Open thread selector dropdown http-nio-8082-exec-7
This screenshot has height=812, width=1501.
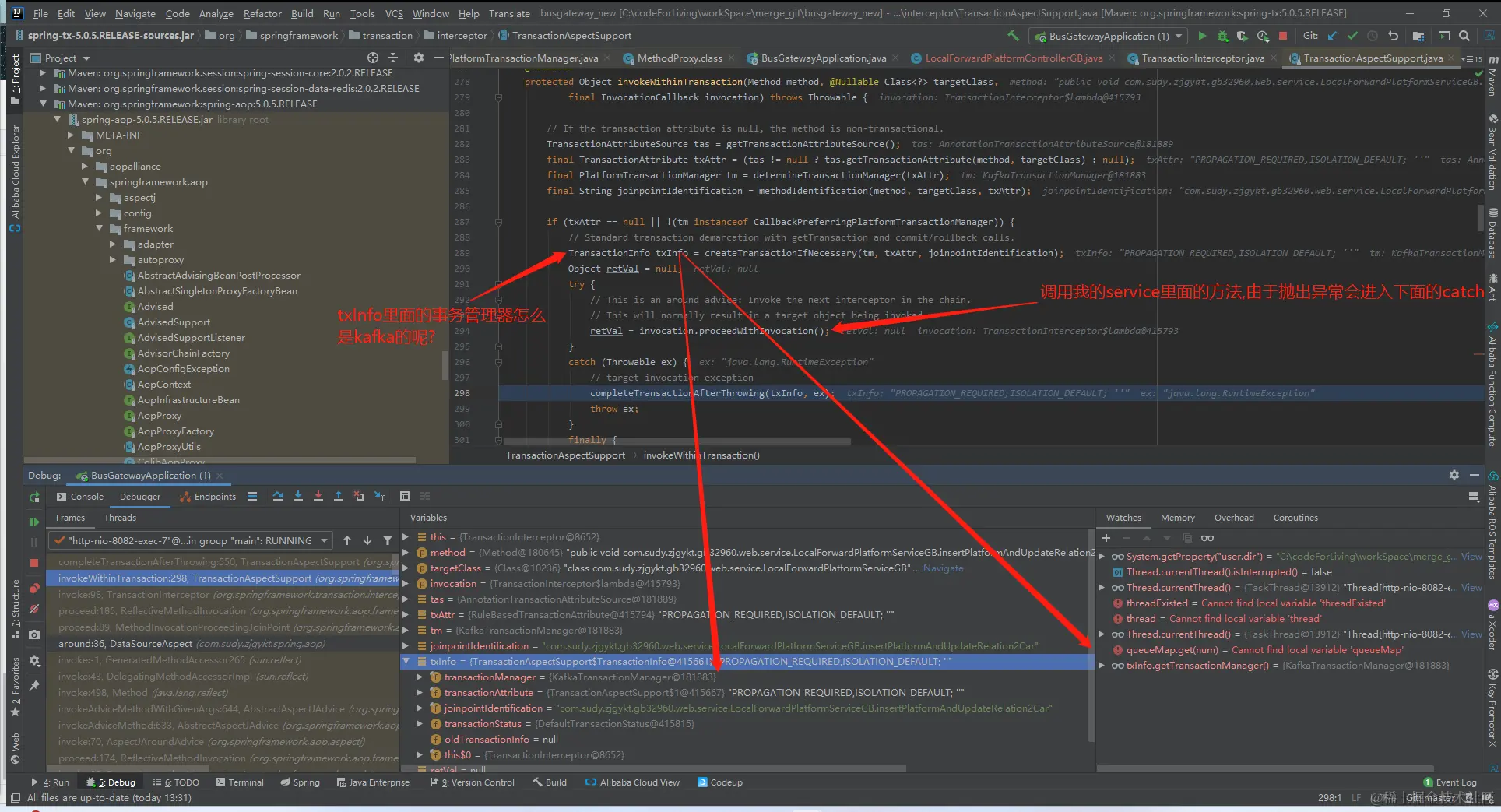coord(191,540)
